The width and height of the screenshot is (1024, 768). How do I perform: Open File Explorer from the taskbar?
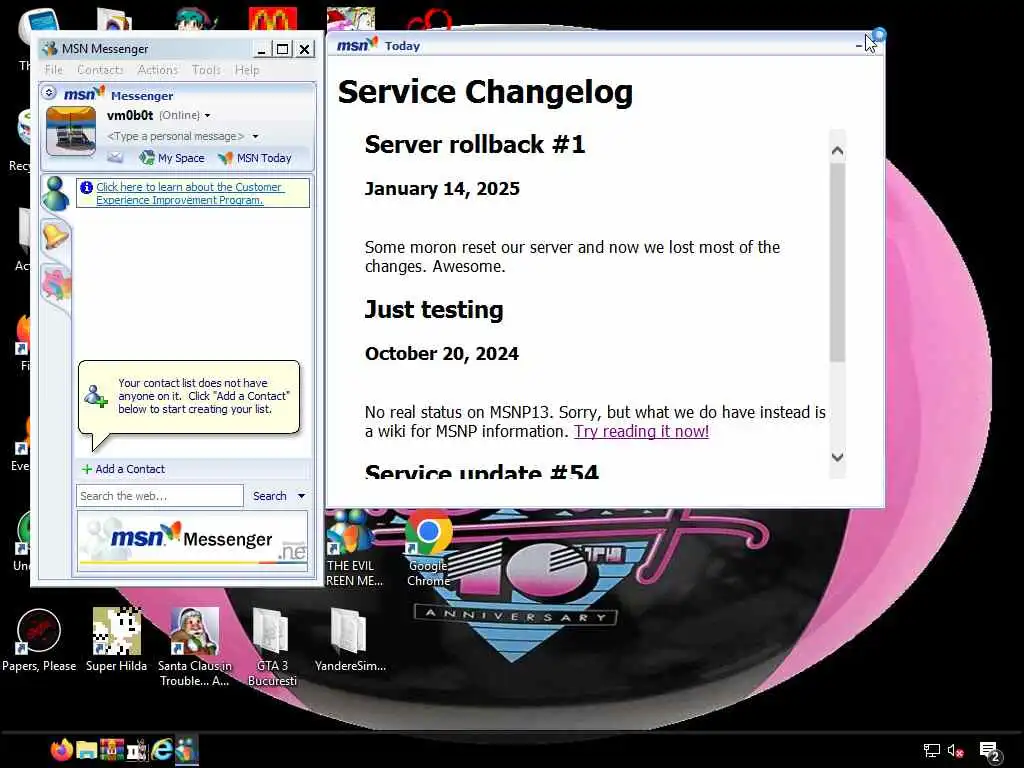86,750
